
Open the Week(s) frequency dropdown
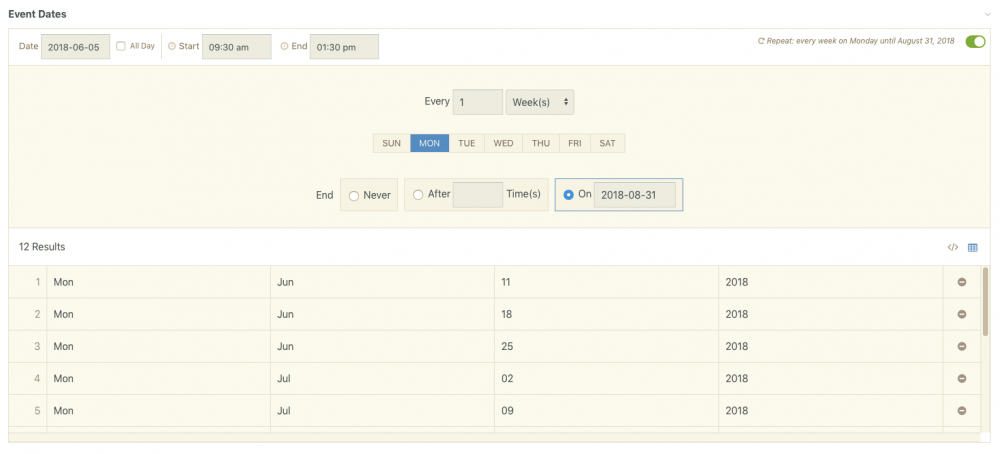point(540,102)
